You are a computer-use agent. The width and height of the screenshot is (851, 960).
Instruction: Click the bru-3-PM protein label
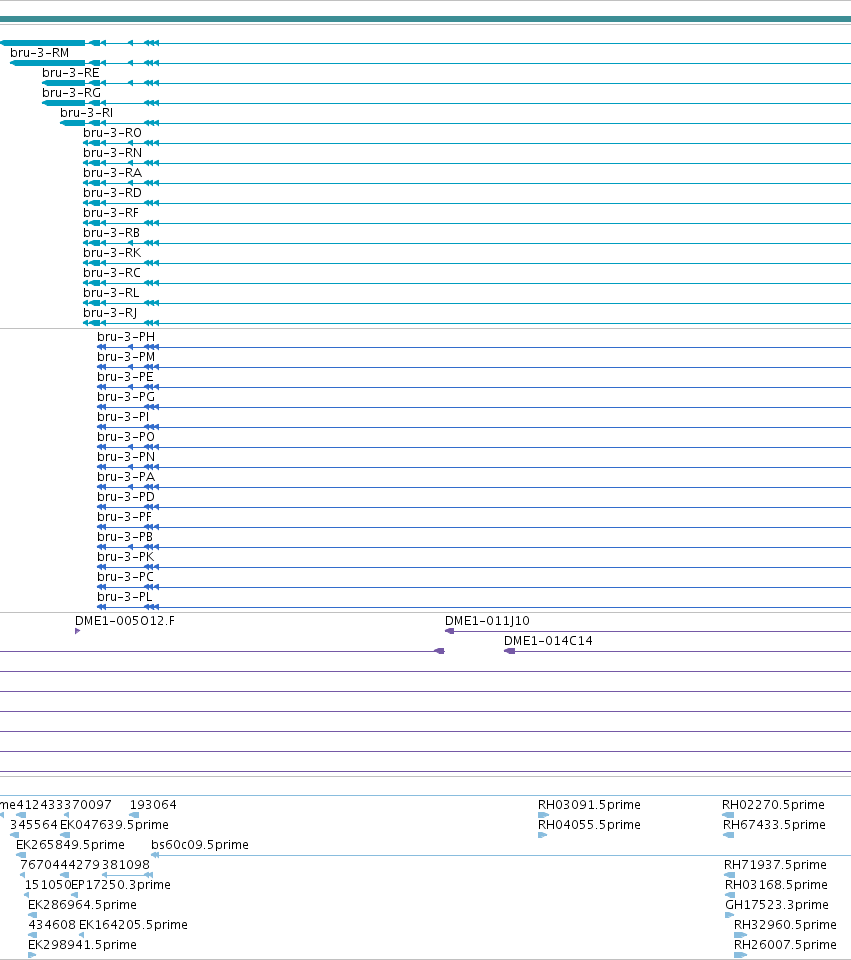(126, 357)
